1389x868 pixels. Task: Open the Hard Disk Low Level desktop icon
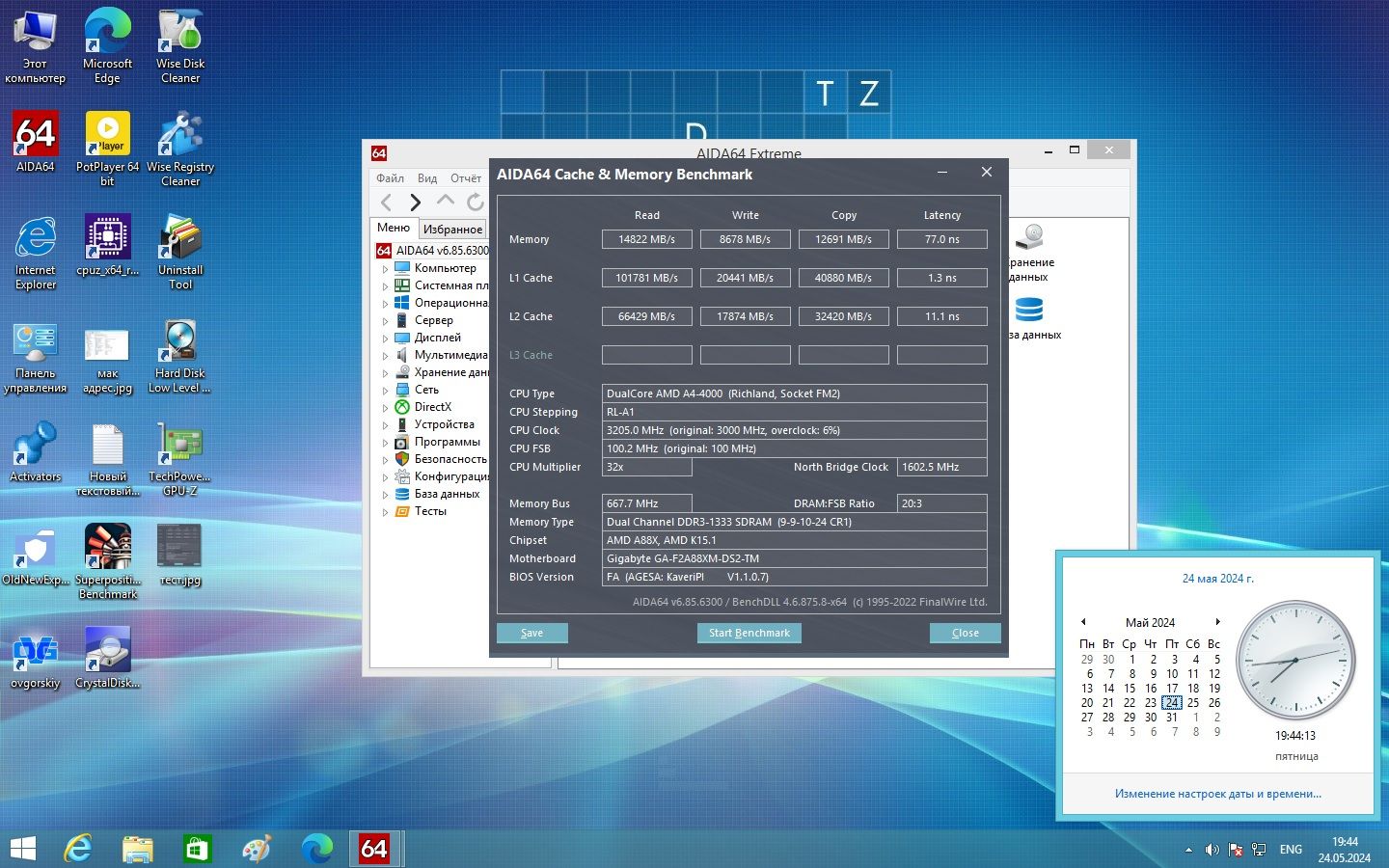coord(179,356)
